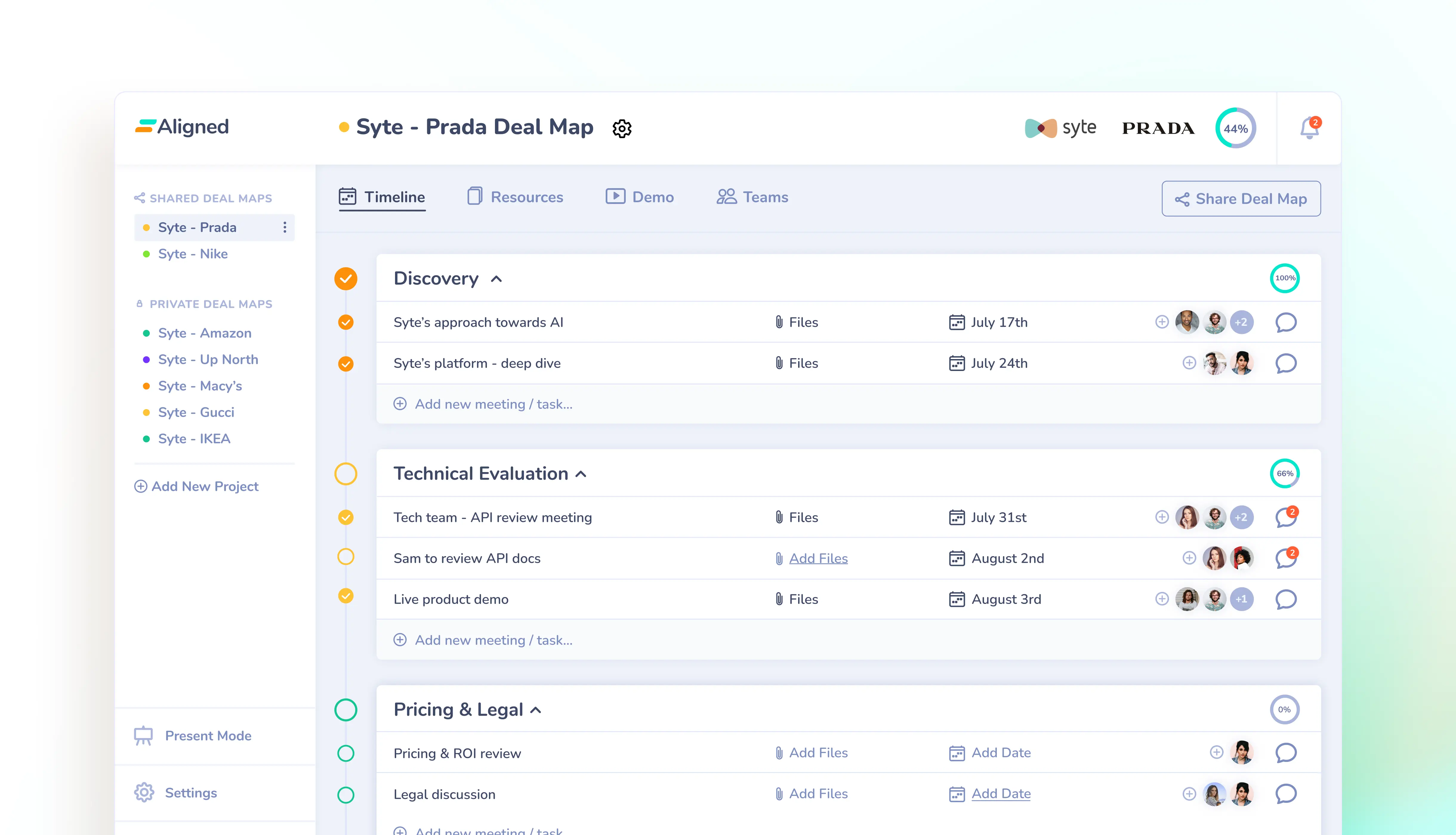Open the notifications bell
This screenshot has width=1456, height=835.
point(1310,128)
